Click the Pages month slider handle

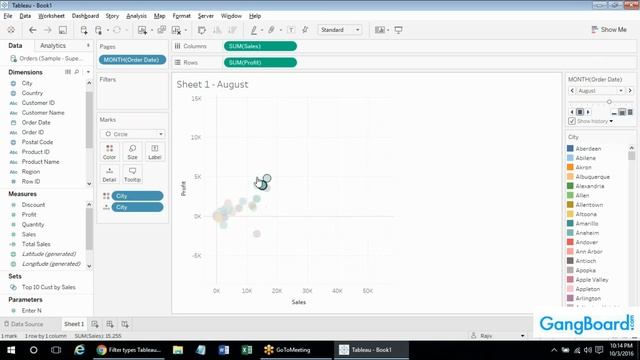coord(609,102)
